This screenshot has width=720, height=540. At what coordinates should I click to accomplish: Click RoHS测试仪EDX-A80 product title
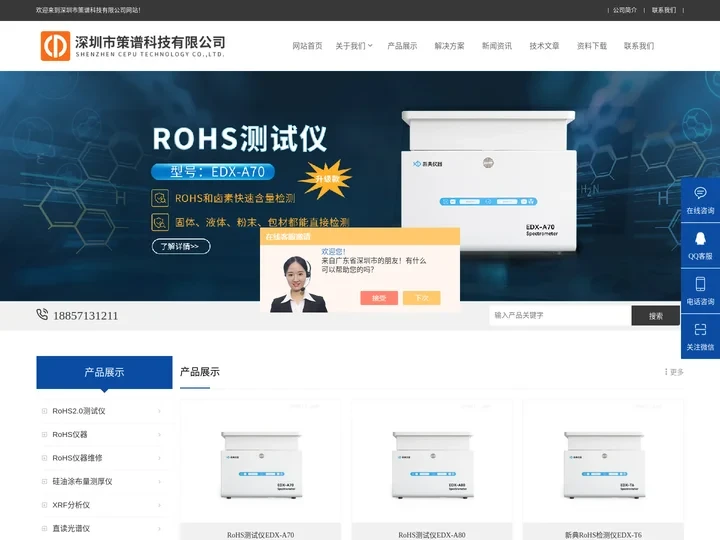tap(432, 535)
